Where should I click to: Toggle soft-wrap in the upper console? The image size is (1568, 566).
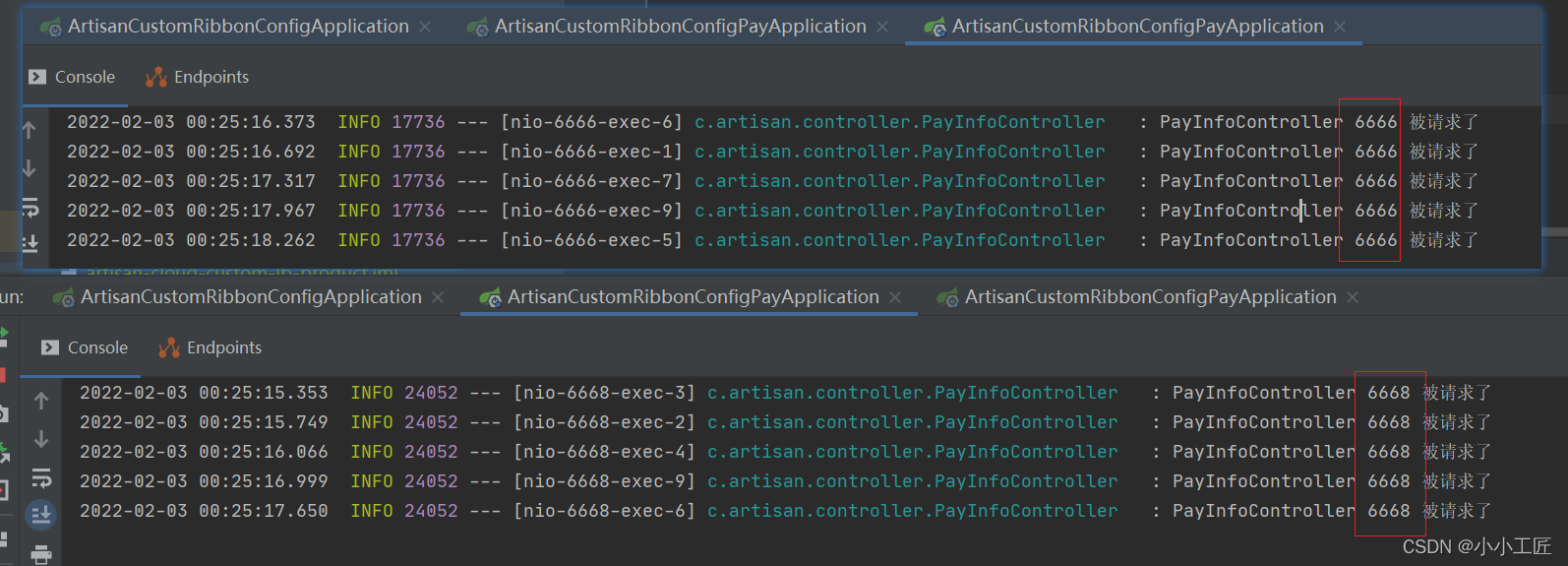(30, 208)
